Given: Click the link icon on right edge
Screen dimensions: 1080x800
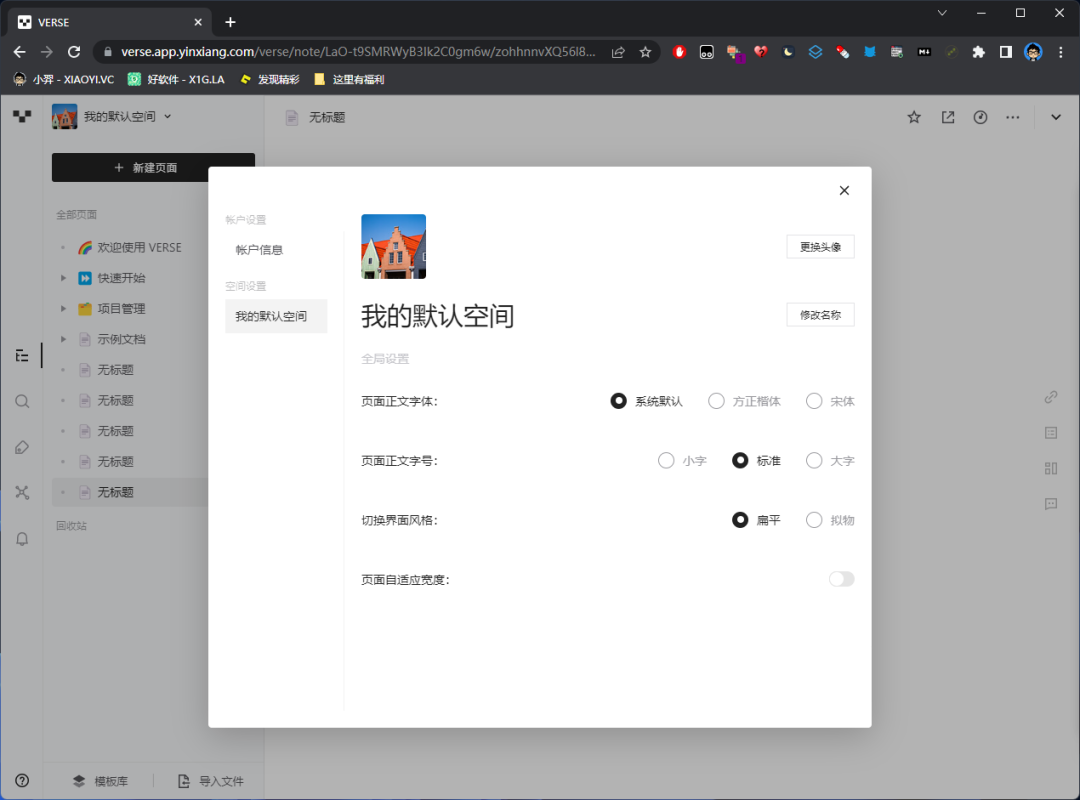Looking at the screenshot, I should tap(1051, 397).
